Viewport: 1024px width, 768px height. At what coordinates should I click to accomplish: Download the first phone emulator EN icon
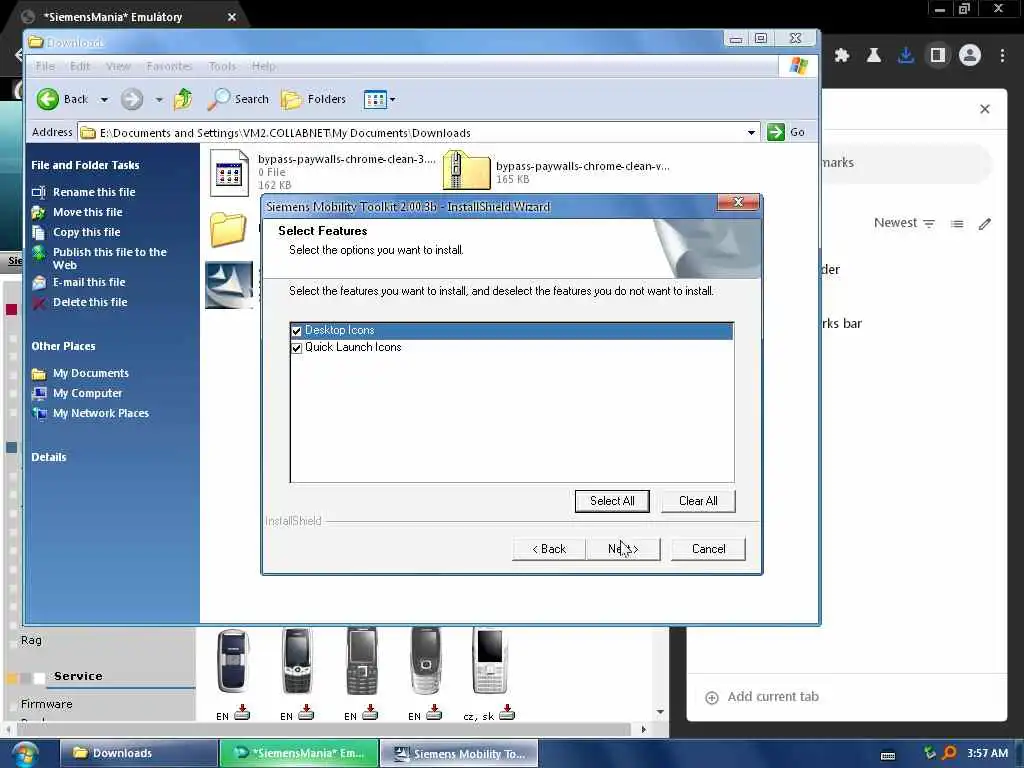pos(242,712)
